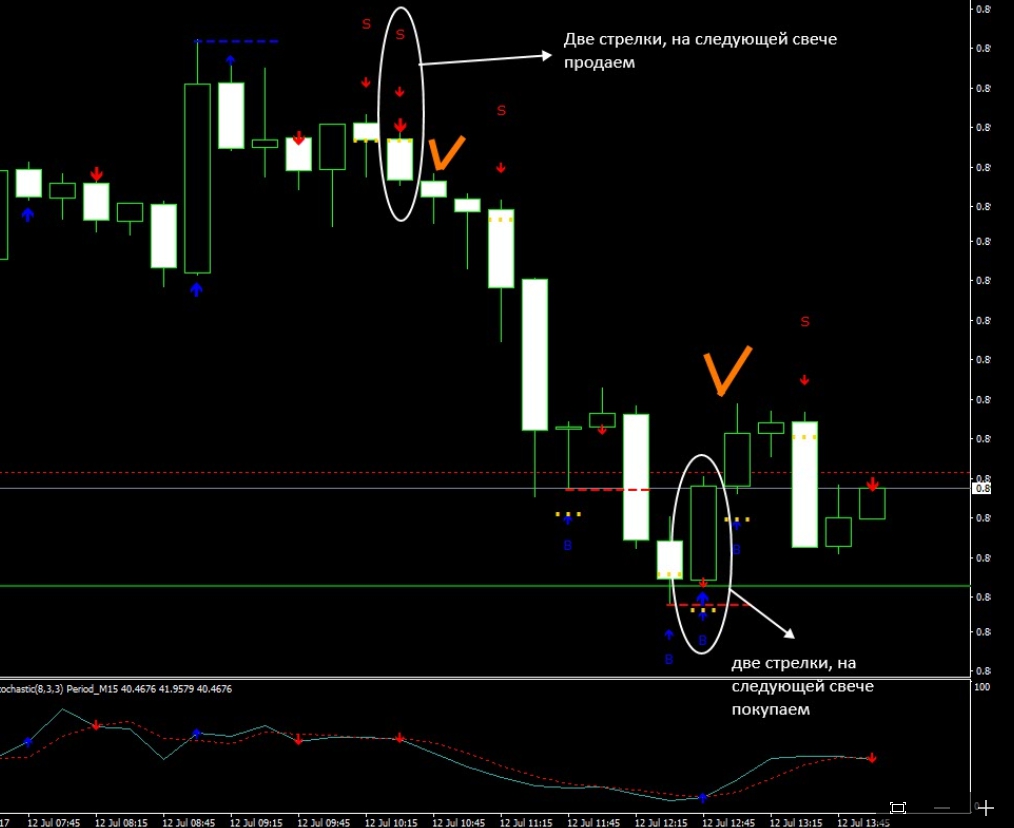Select the blue dashed line at the chart high
Image resolution: width=1014 pixels, height=828 pixels.
[237, 41]
